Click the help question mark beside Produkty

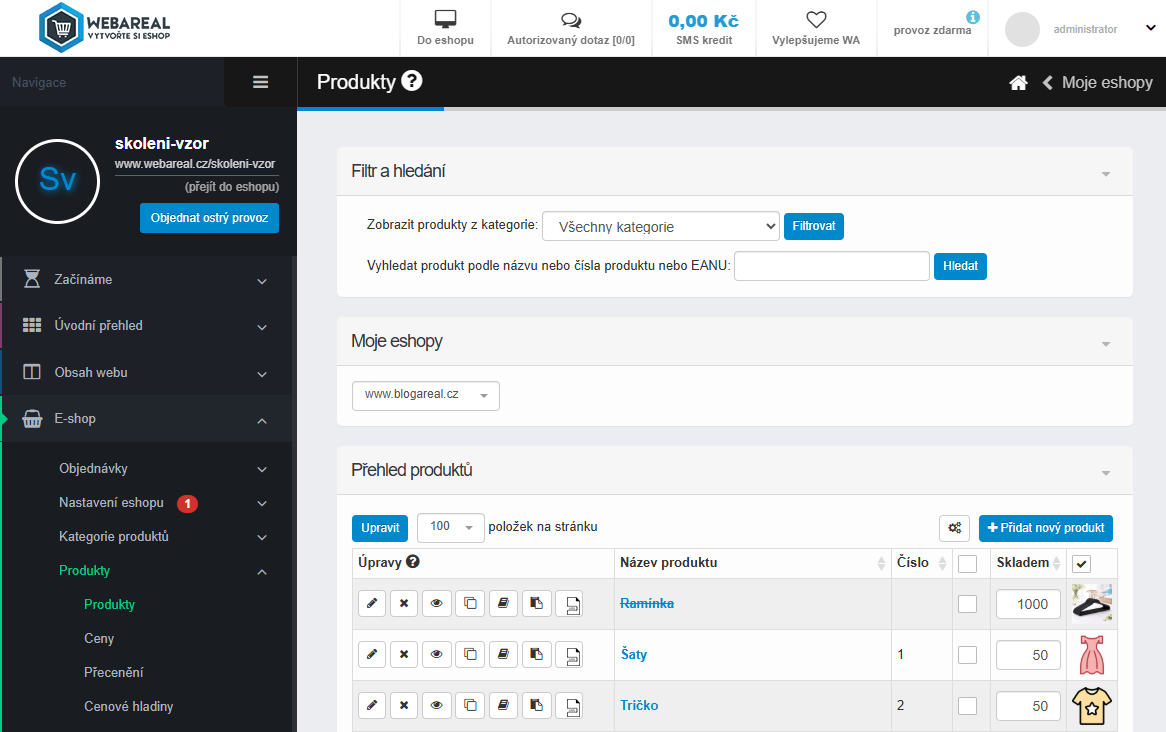pyautogui.click(x=412, y=81)
